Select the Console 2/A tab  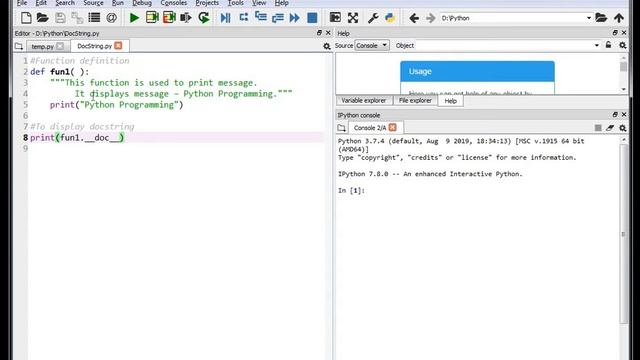[369, 128]
